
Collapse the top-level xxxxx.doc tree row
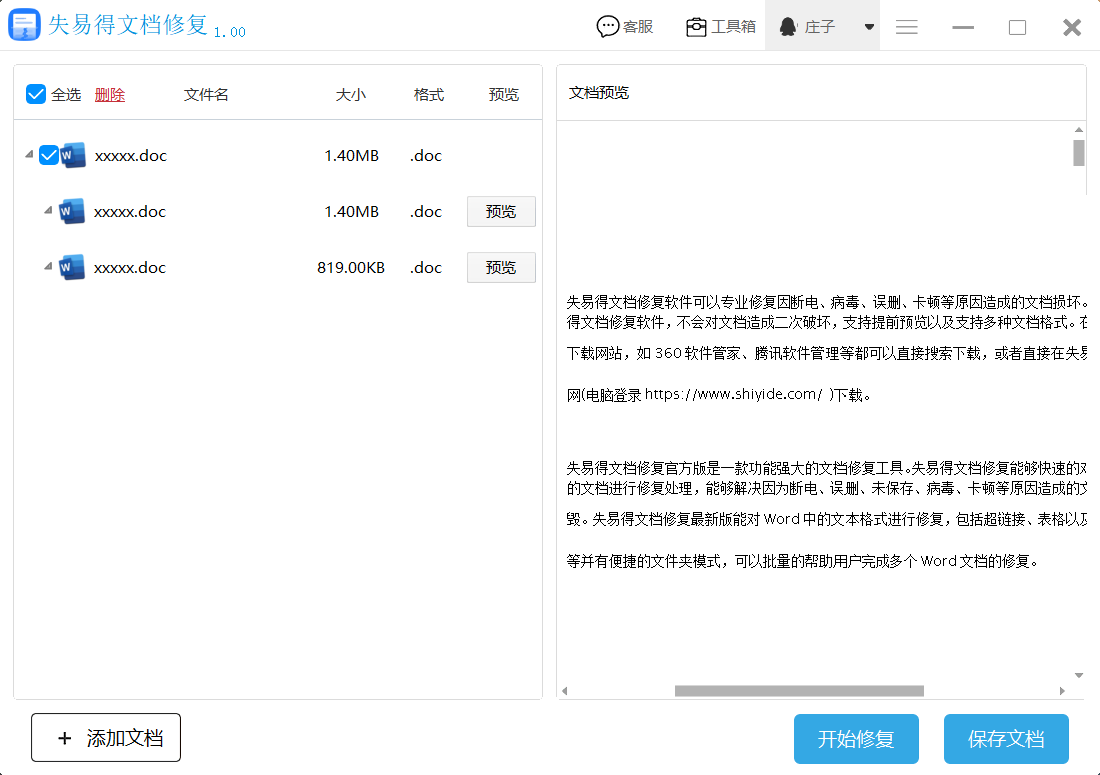[29, 154]
